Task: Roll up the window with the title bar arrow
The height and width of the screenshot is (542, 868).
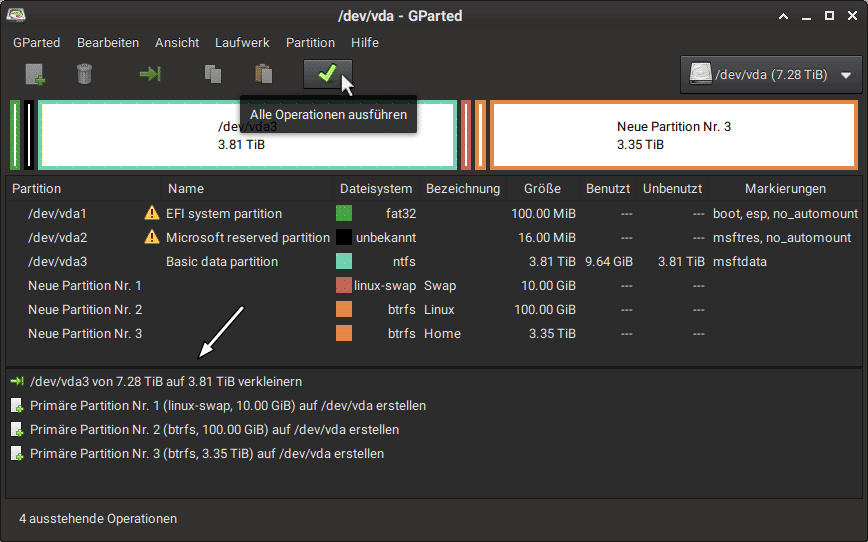Action: click(783, 16)
